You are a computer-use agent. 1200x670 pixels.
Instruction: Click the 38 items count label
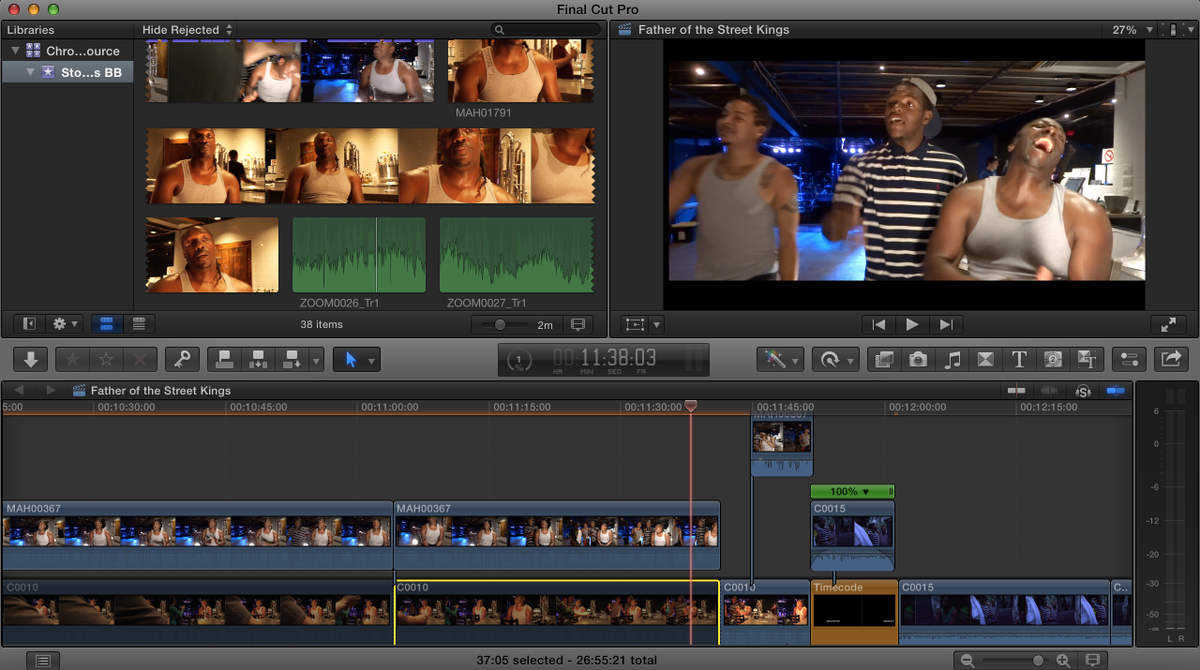click(322, 325)
